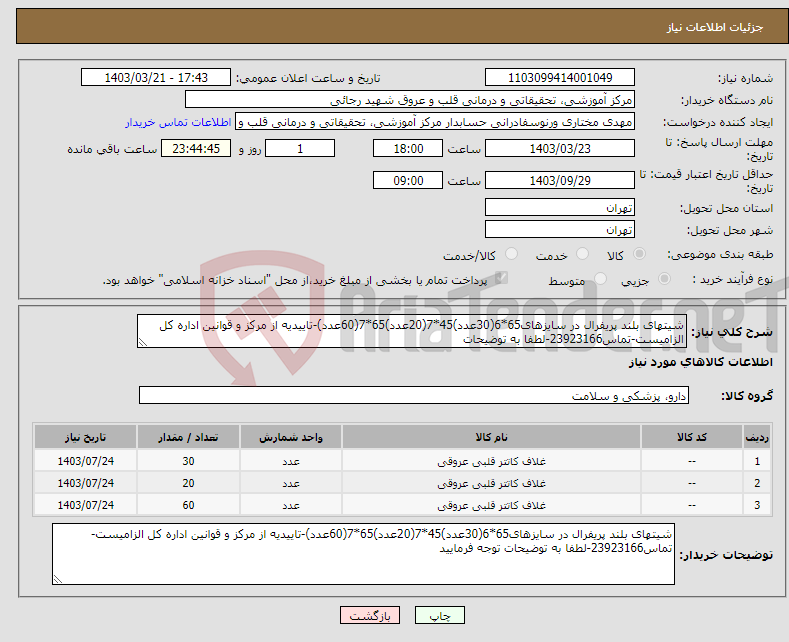Click the کد کالا column header

point(692,437)
